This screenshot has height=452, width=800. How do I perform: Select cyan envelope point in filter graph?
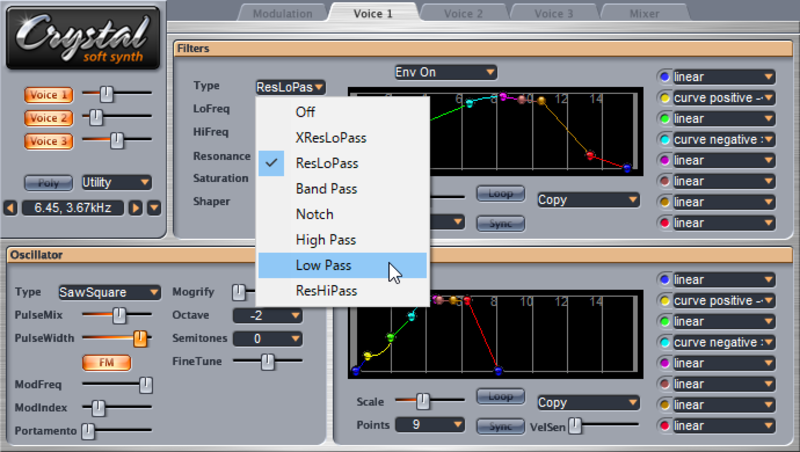(x=469, y=104)
